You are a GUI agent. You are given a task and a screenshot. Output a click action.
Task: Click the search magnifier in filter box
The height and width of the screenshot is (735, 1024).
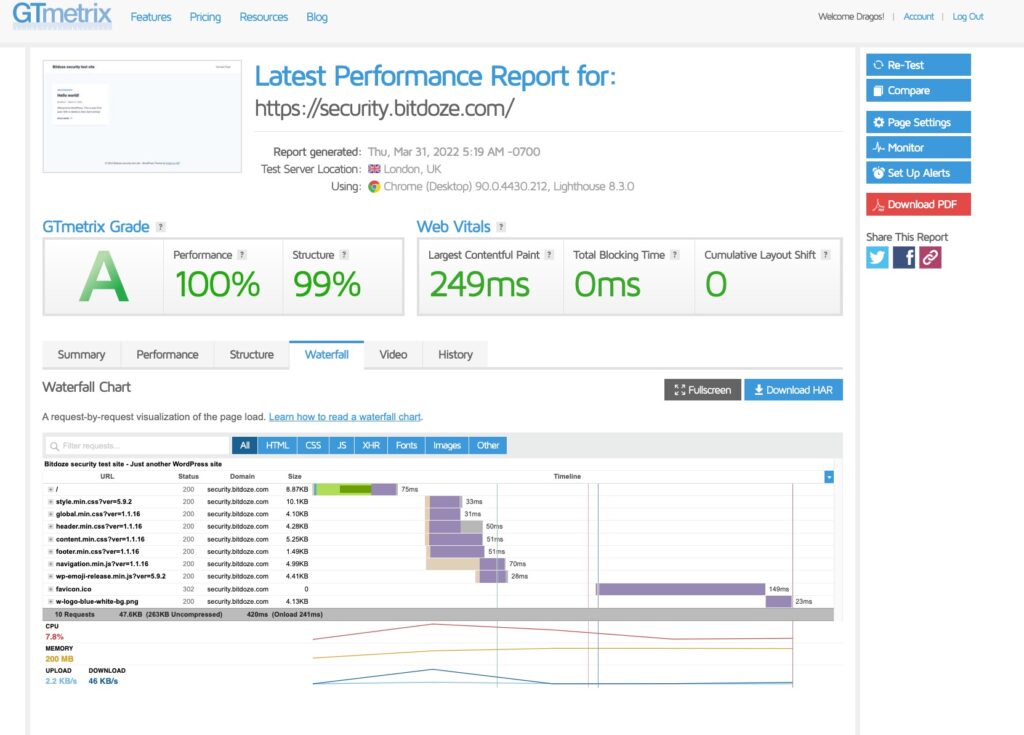[54, 446]
